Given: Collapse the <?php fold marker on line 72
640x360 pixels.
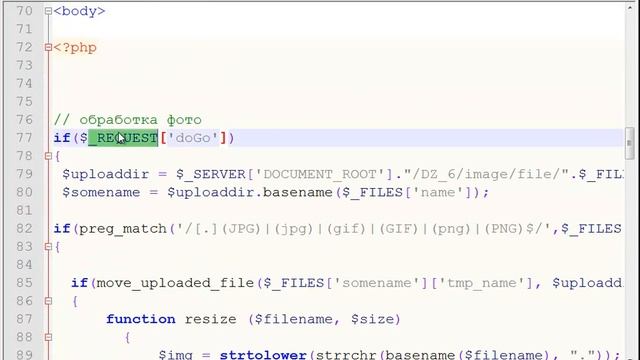Looking at the screenshot, I should [x=48, y=47].
